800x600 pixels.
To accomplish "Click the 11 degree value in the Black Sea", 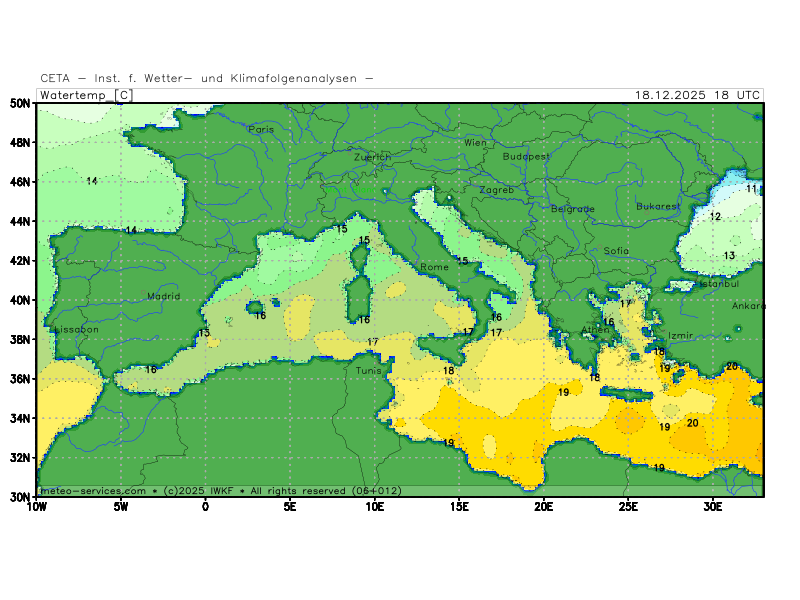I will (x=752, y=188).
